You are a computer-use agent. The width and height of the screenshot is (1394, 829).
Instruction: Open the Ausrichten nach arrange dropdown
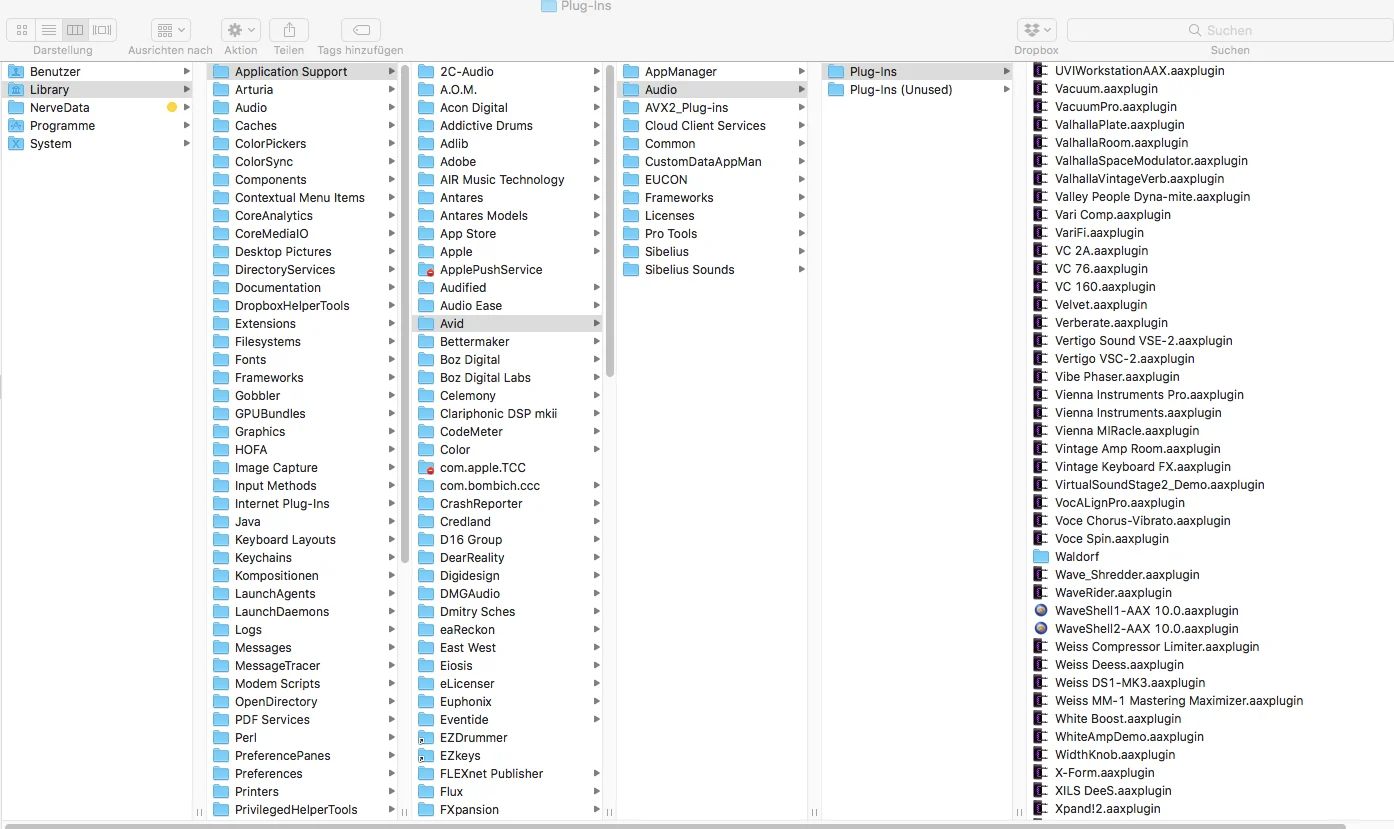pyautogui.click(x=170, y=30)
